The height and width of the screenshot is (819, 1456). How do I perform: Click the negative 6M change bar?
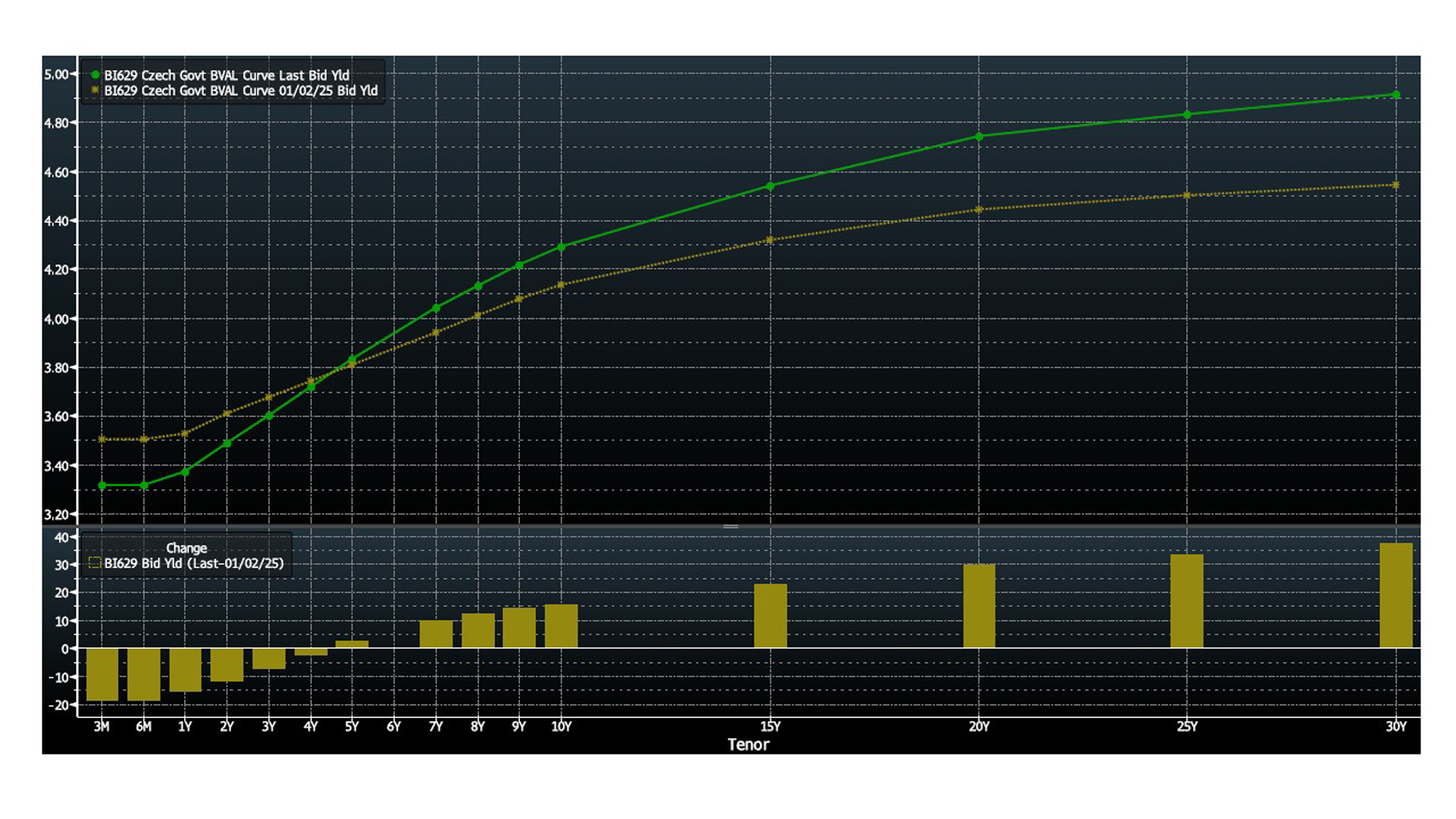click(x=144, y=674)
